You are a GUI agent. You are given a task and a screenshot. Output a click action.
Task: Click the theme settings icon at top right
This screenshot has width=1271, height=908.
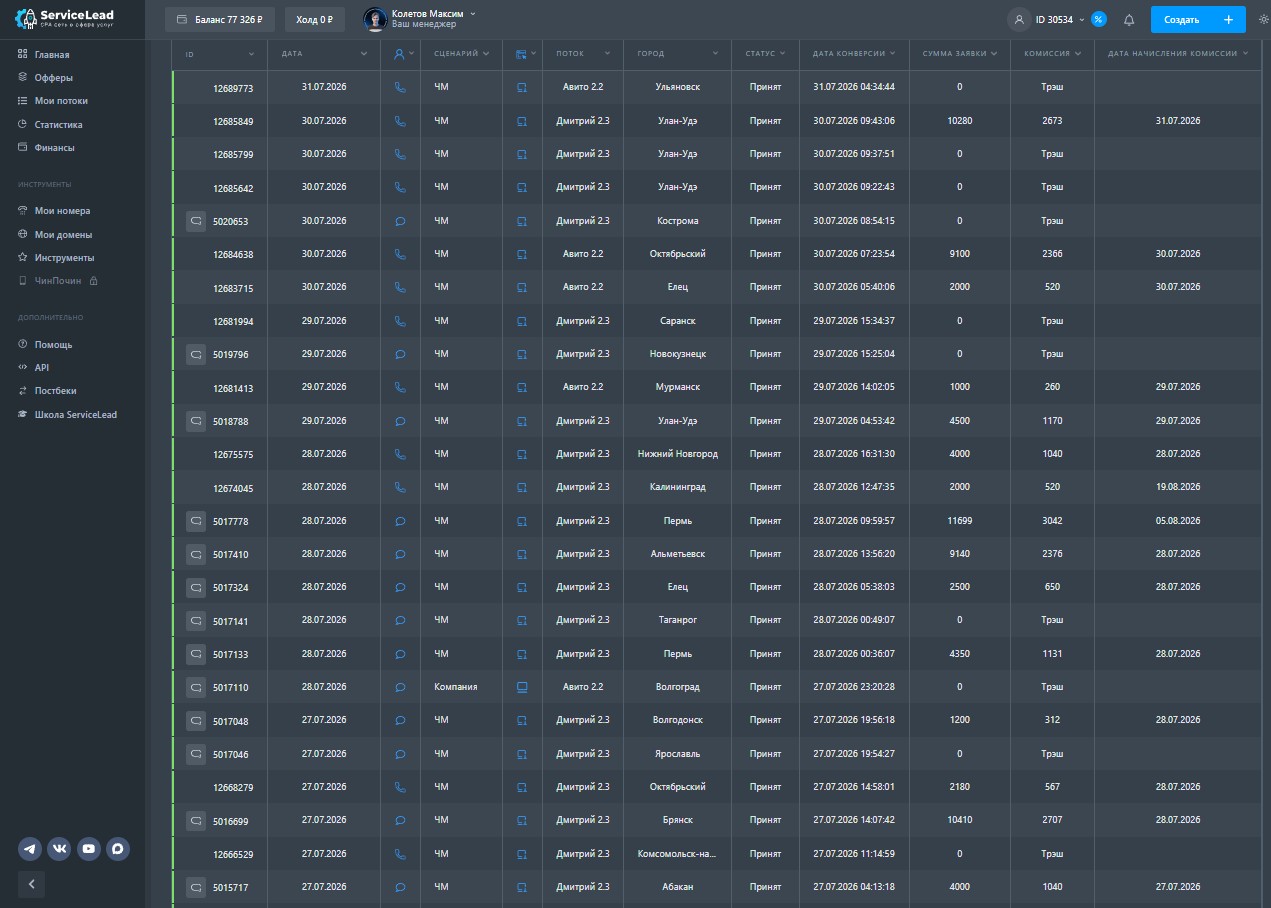point(1263,19)
